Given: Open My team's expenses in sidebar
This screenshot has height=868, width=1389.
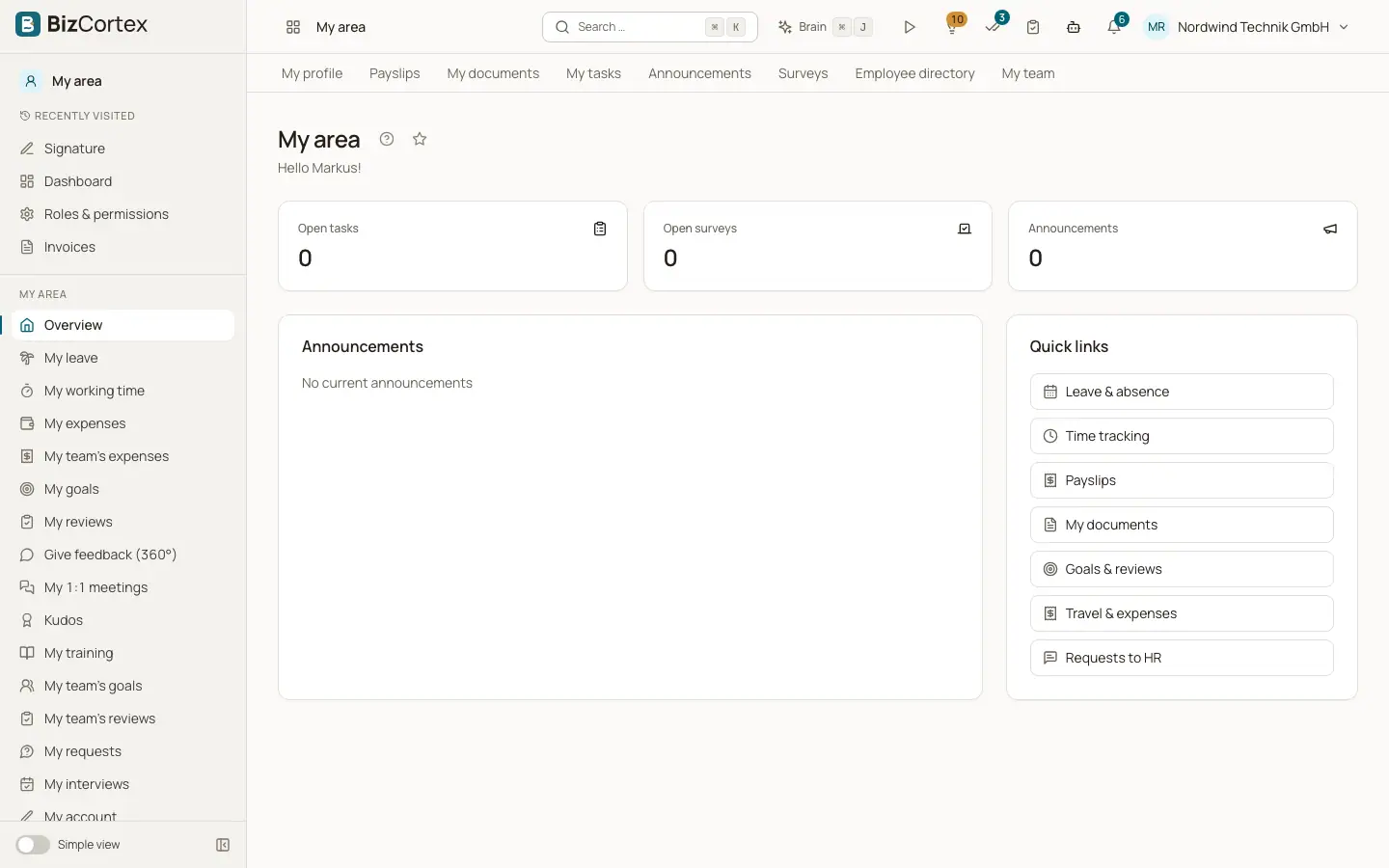Looking at the screenshot, I should (x=123, y=456).
